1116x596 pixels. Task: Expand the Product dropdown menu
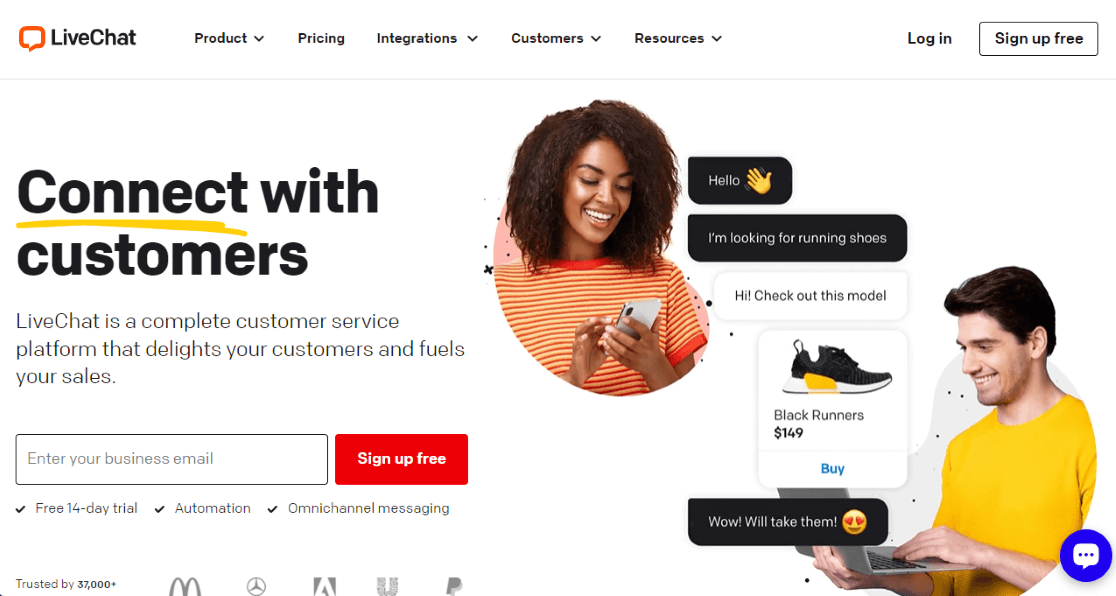[x=229, y=38]
